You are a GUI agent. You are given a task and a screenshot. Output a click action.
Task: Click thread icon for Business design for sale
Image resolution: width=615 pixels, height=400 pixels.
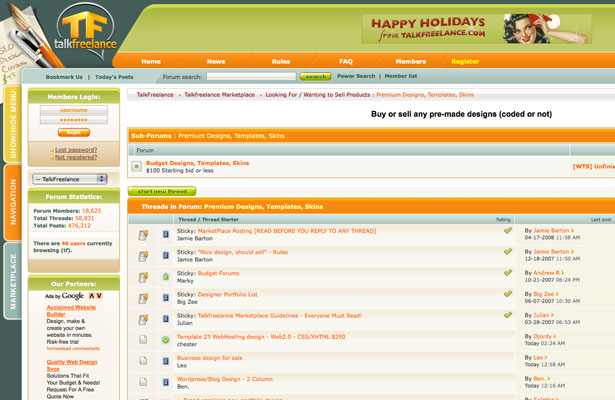[x=143, y=360]
